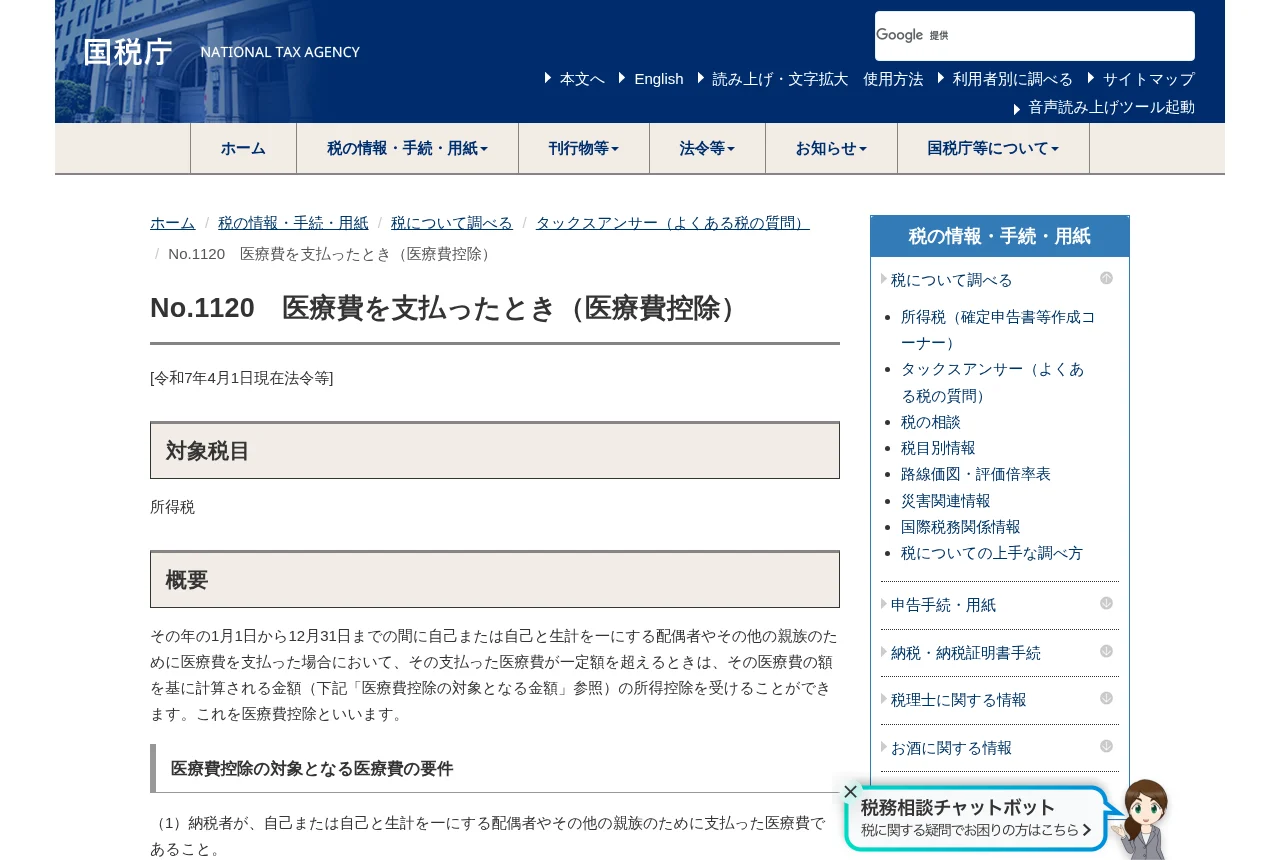Open 利用者別に調べる link

tap(1013, 79)
